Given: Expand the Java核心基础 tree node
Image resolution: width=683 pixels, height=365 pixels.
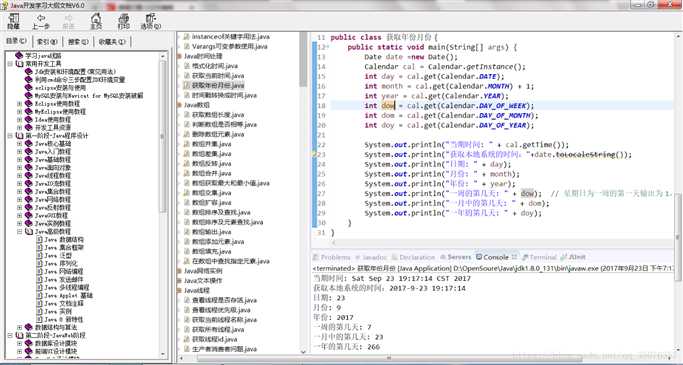Looking at the screenshot, I should click(19, 143).
